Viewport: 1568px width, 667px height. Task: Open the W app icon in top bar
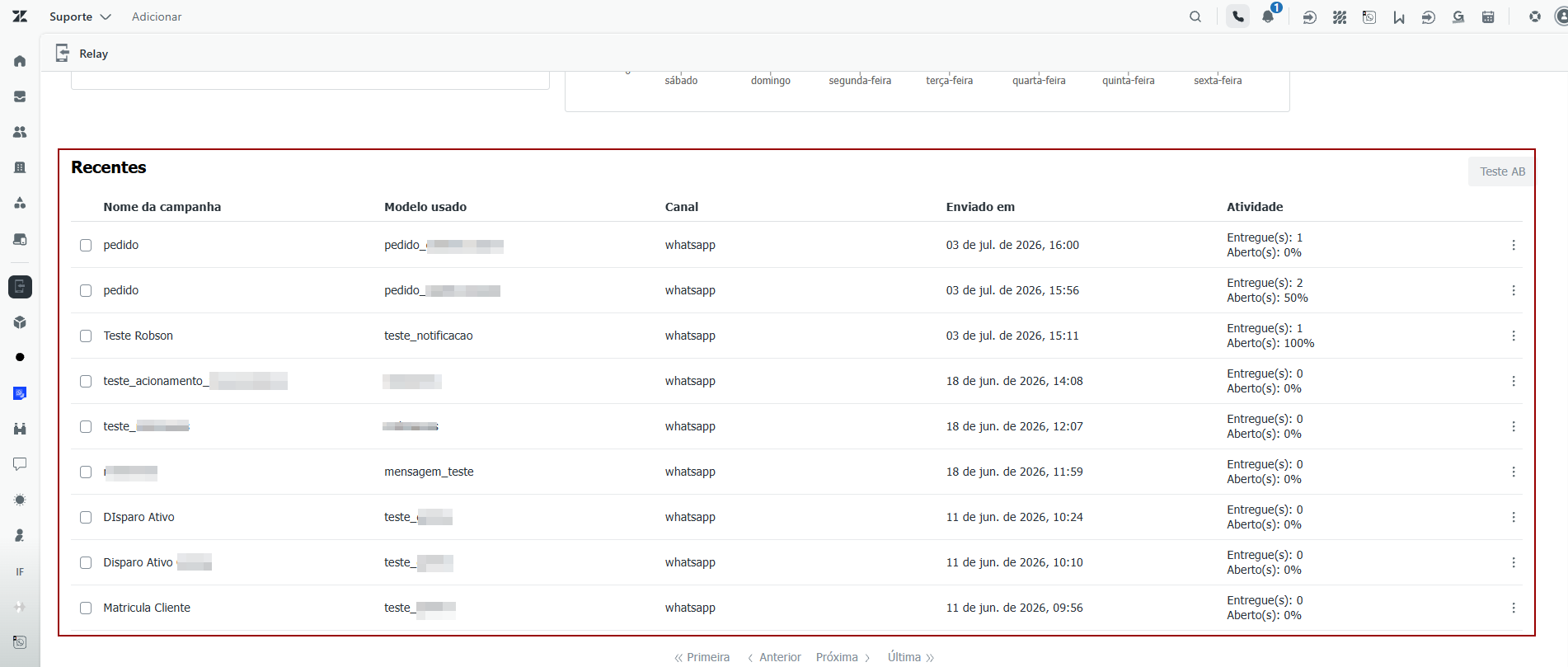1399,16
